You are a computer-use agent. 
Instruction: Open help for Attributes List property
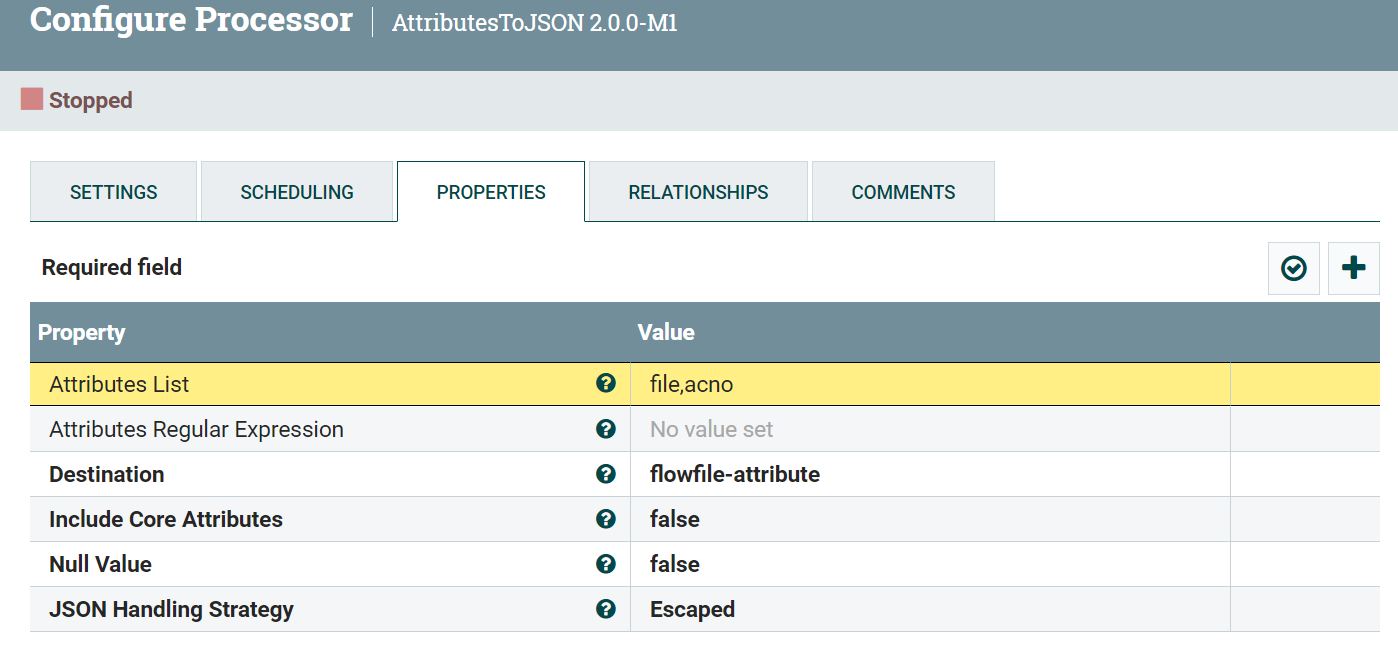tap(605, 384)
